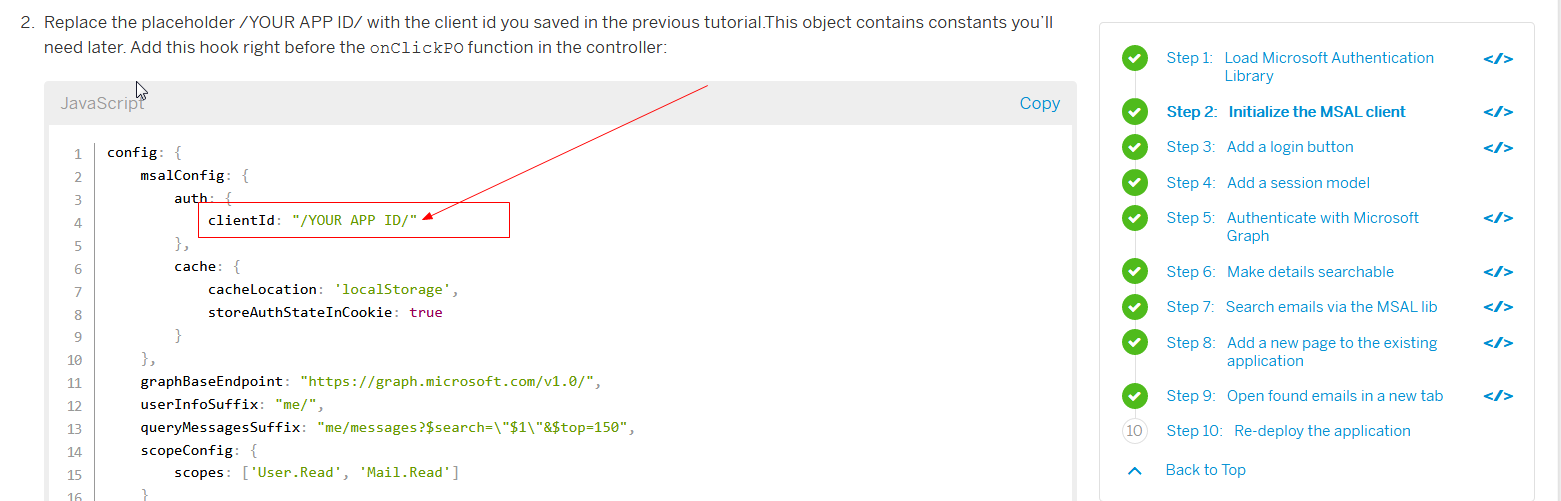Click the code icon beside Step 5

(x=1498, y=218)
